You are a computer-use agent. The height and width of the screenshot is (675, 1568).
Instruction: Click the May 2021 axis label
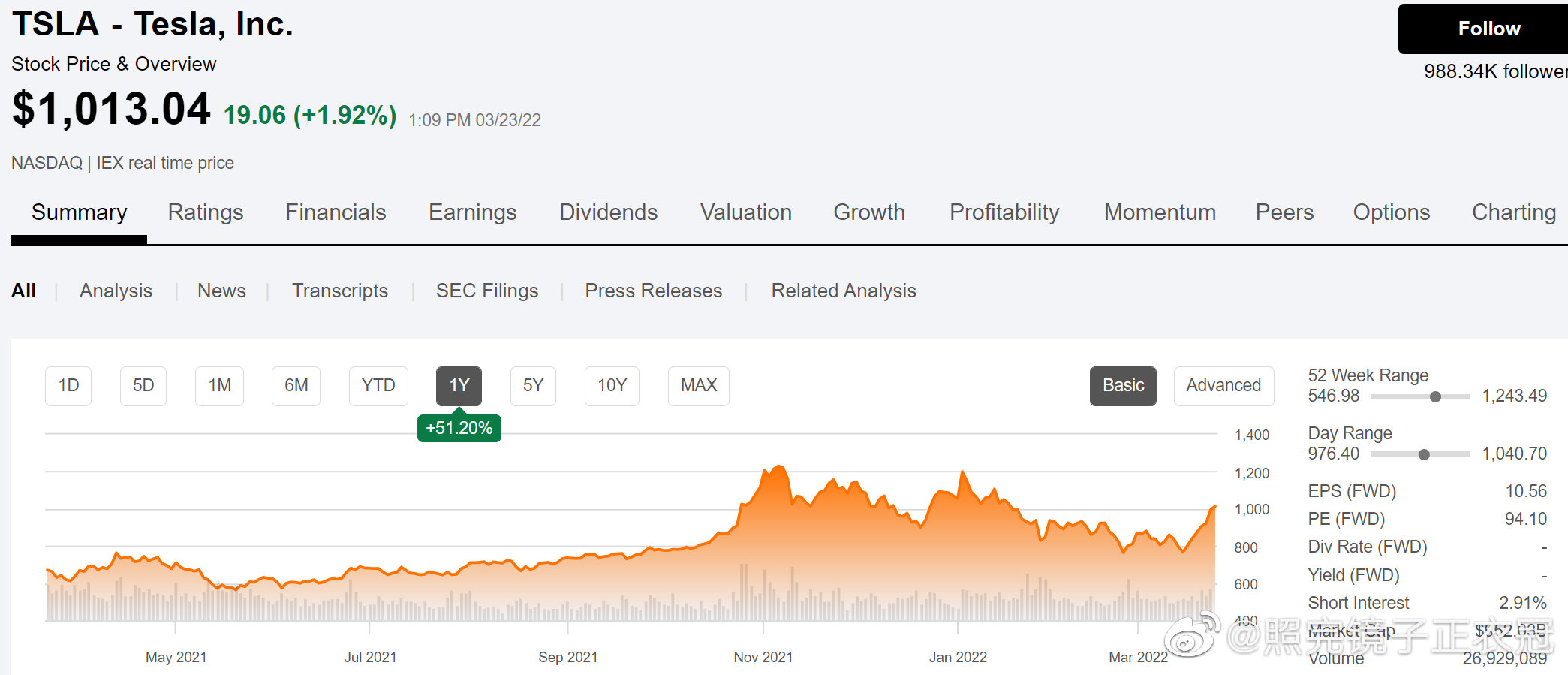(x=176, y=657)
